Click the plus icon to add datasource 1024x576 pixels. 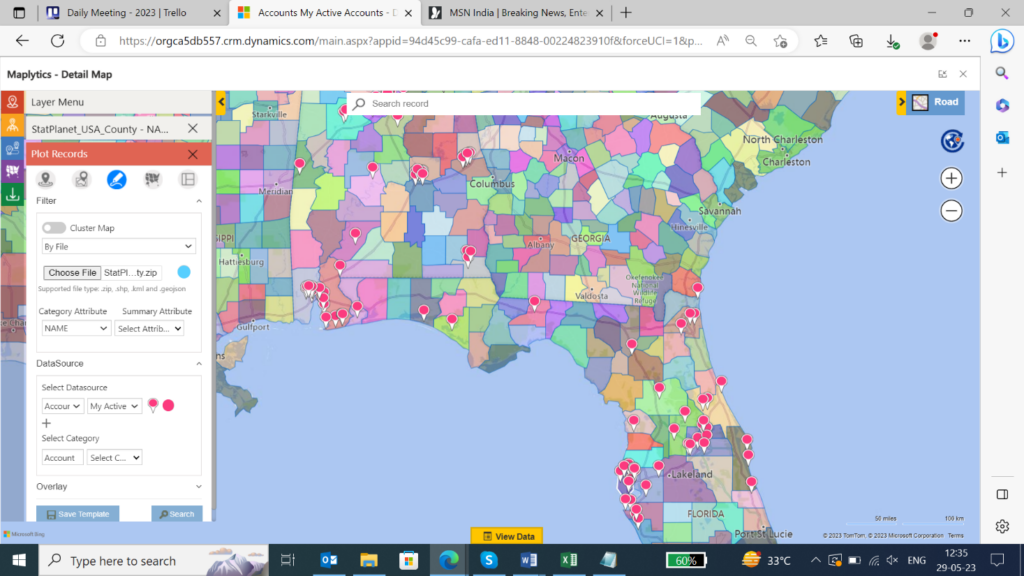point(46,423)
